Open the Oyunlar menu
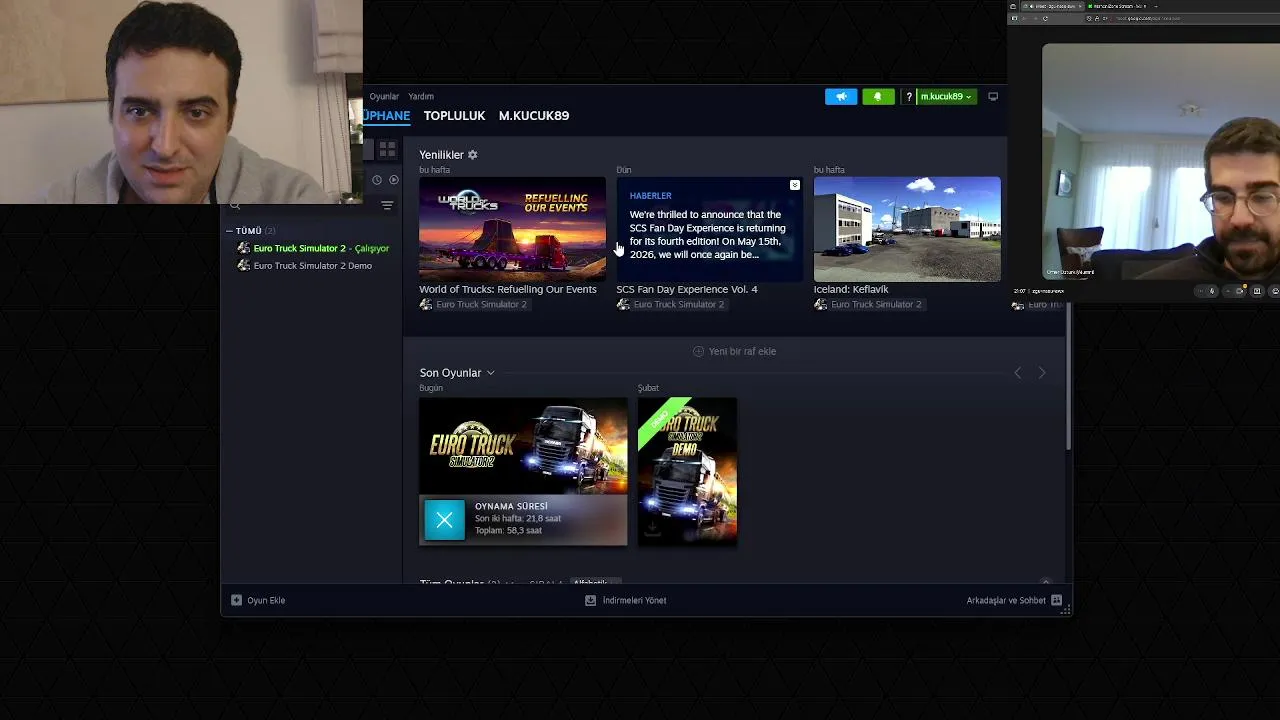 pos(384,97)
